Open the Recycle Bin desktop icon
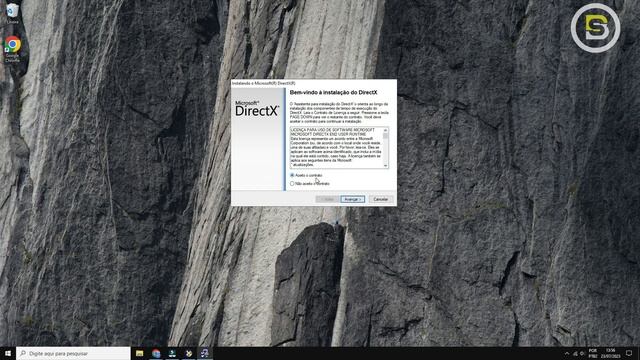 pyautogui.click(x=12, y=13)
